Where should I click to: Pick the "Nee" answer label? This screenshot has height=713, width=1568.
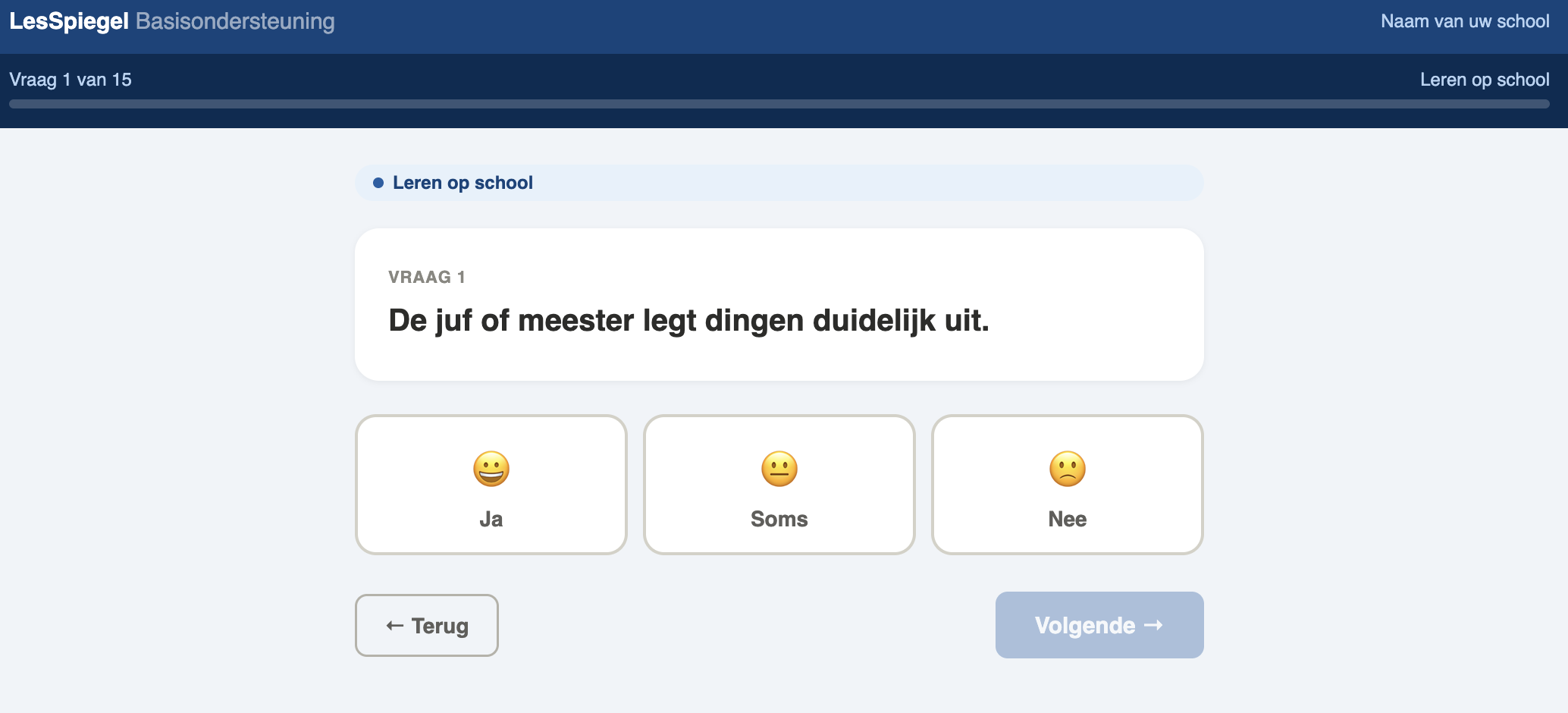1068,519
